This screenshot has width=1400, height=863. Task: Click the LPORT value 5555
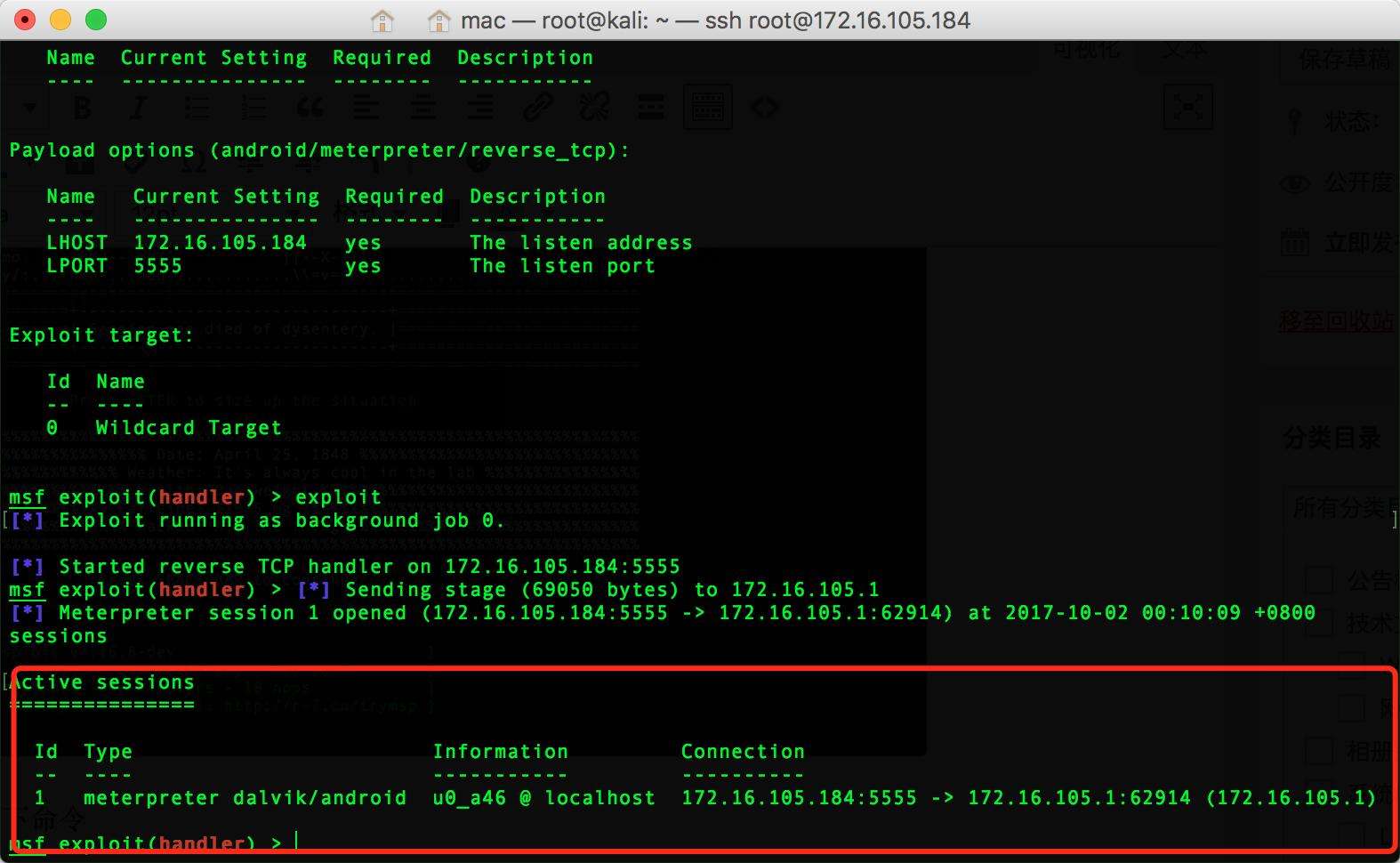pyautogui.click(x=157, y=265)
